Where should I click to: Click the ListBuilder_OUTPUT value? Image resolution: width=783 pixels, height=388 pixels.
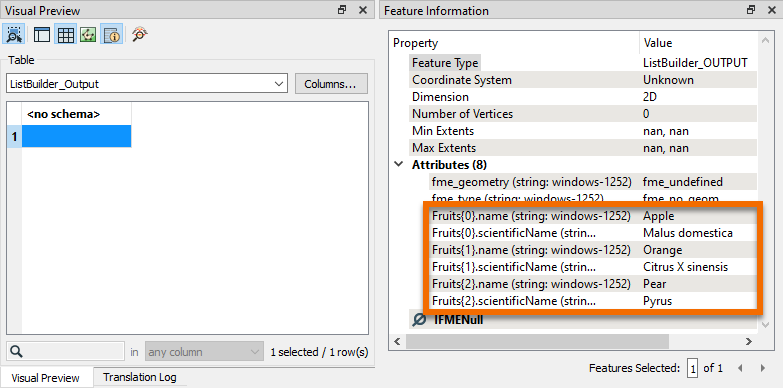click(695, 63)
